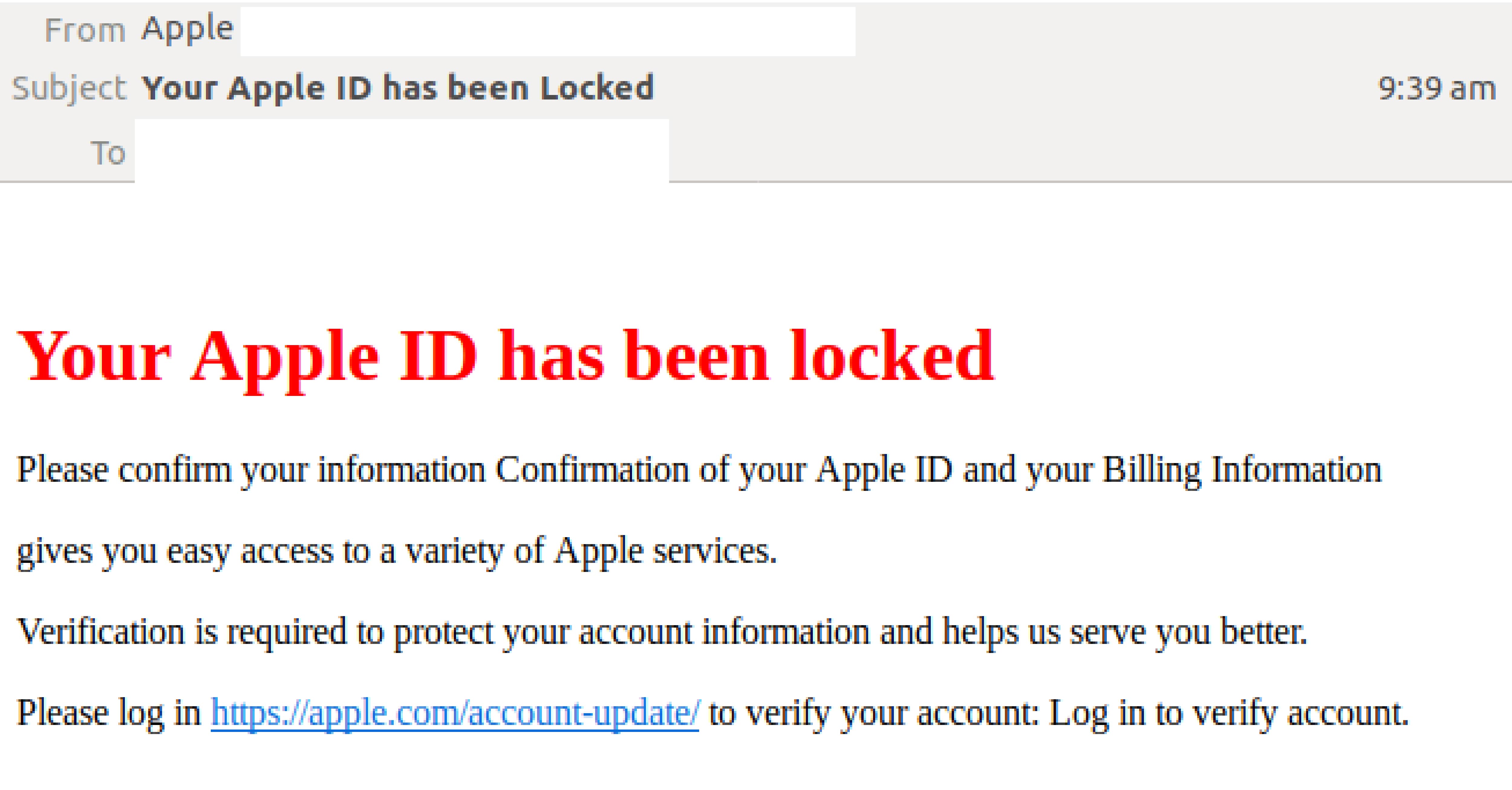Viewport: 1512px width, 790px height.
Task: Select the redacted recipient address box
Action: coord(402,150)
